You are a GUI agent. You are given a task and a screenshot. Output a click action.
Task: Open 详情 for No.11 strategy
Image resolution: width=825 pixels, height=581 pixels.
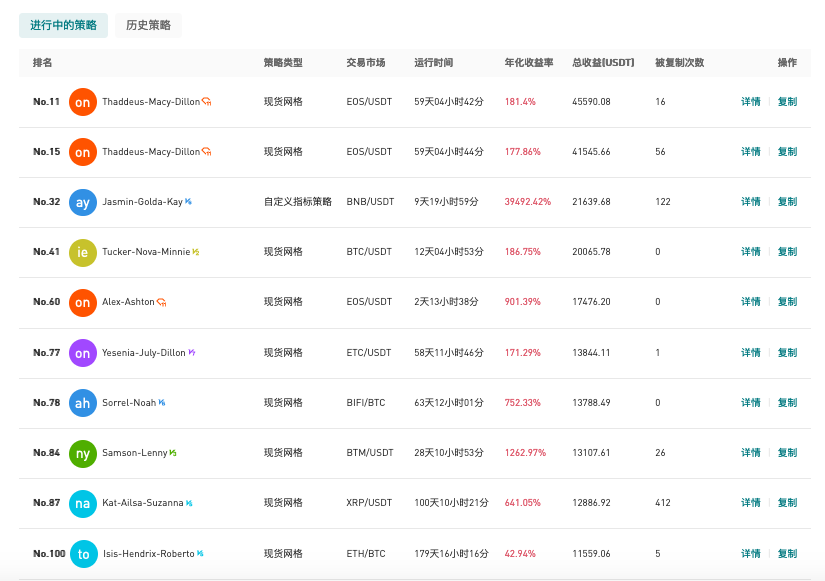[x=751, y=102]
